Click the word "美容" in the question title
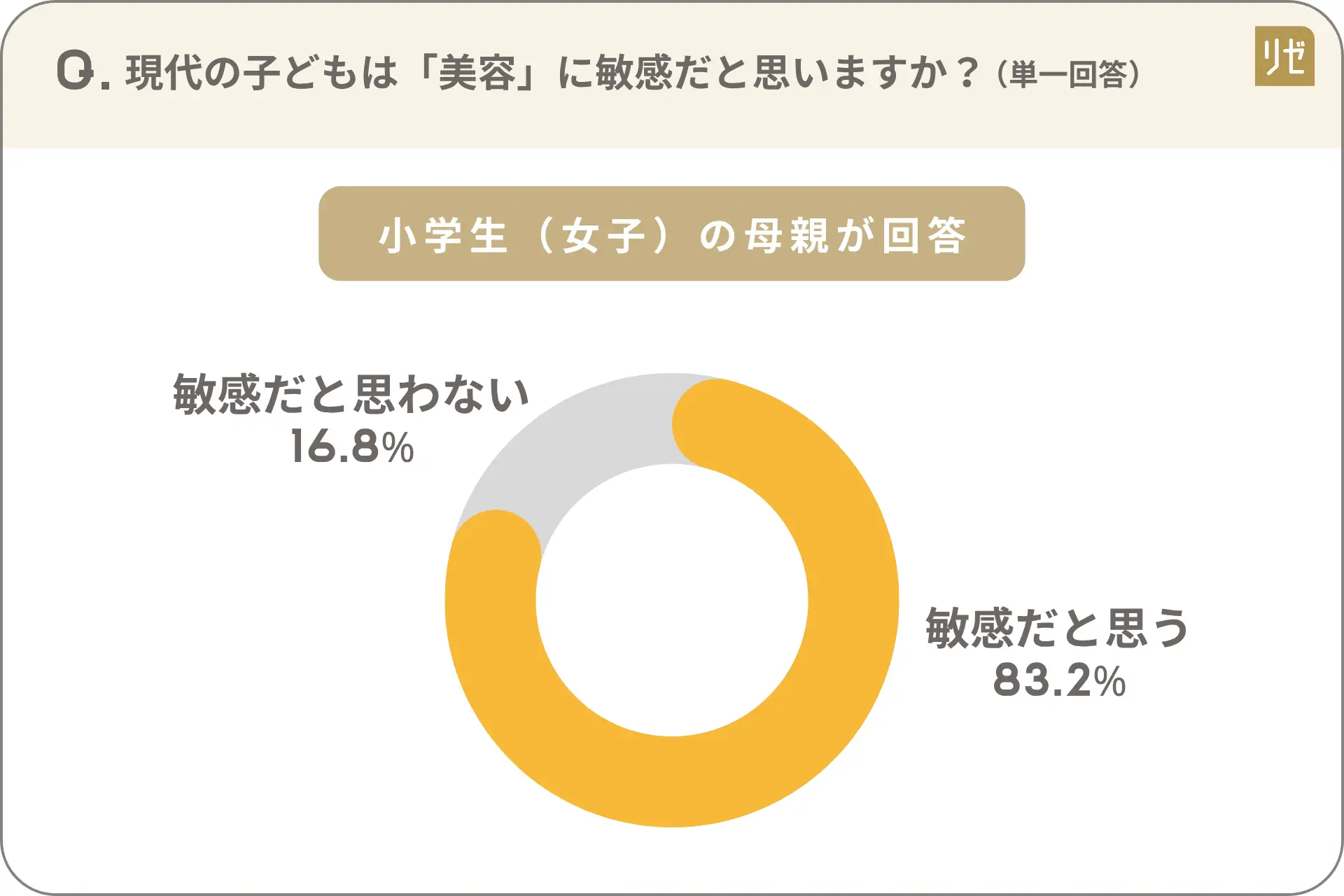 point(477,73)
